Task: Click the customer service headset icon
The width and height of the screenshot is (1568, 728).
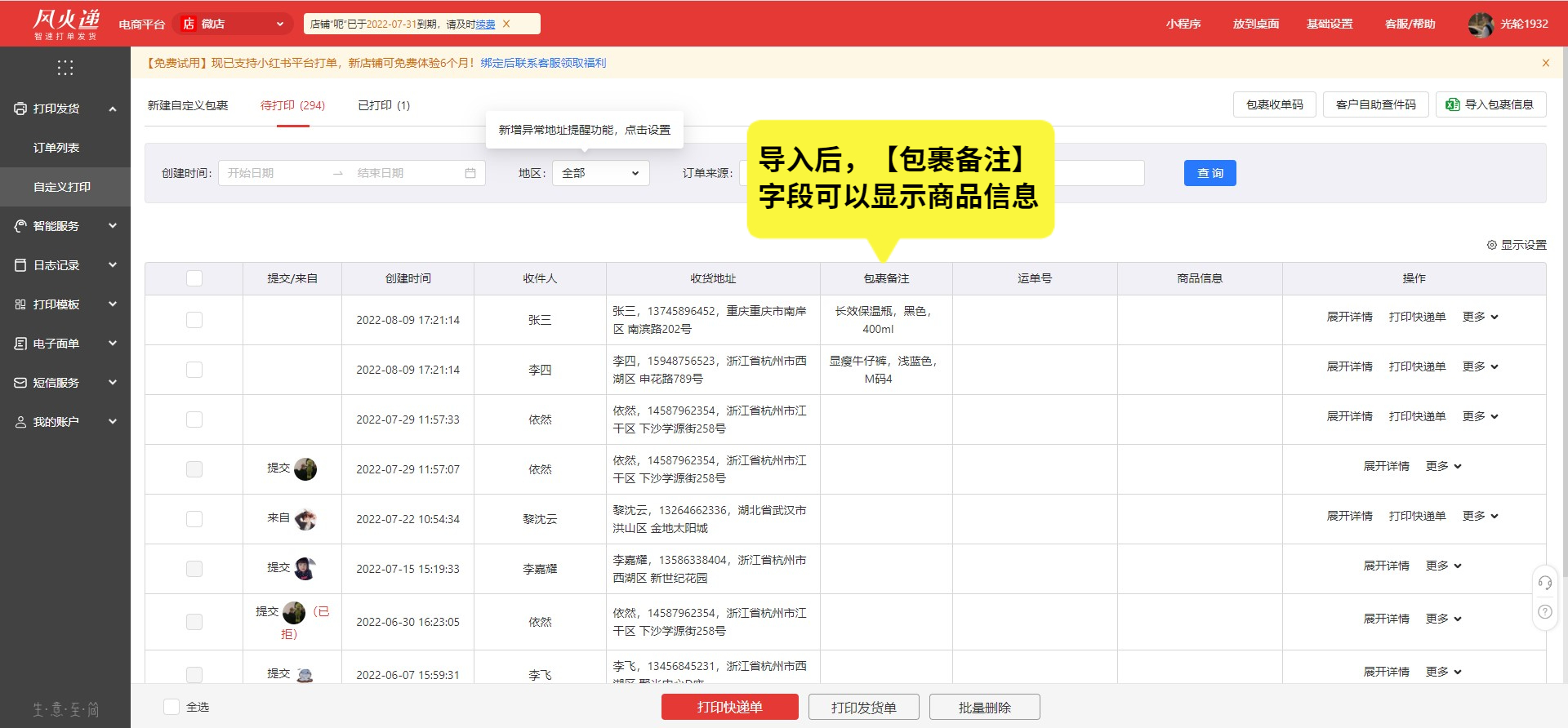Action: (x=1544, y=583)
